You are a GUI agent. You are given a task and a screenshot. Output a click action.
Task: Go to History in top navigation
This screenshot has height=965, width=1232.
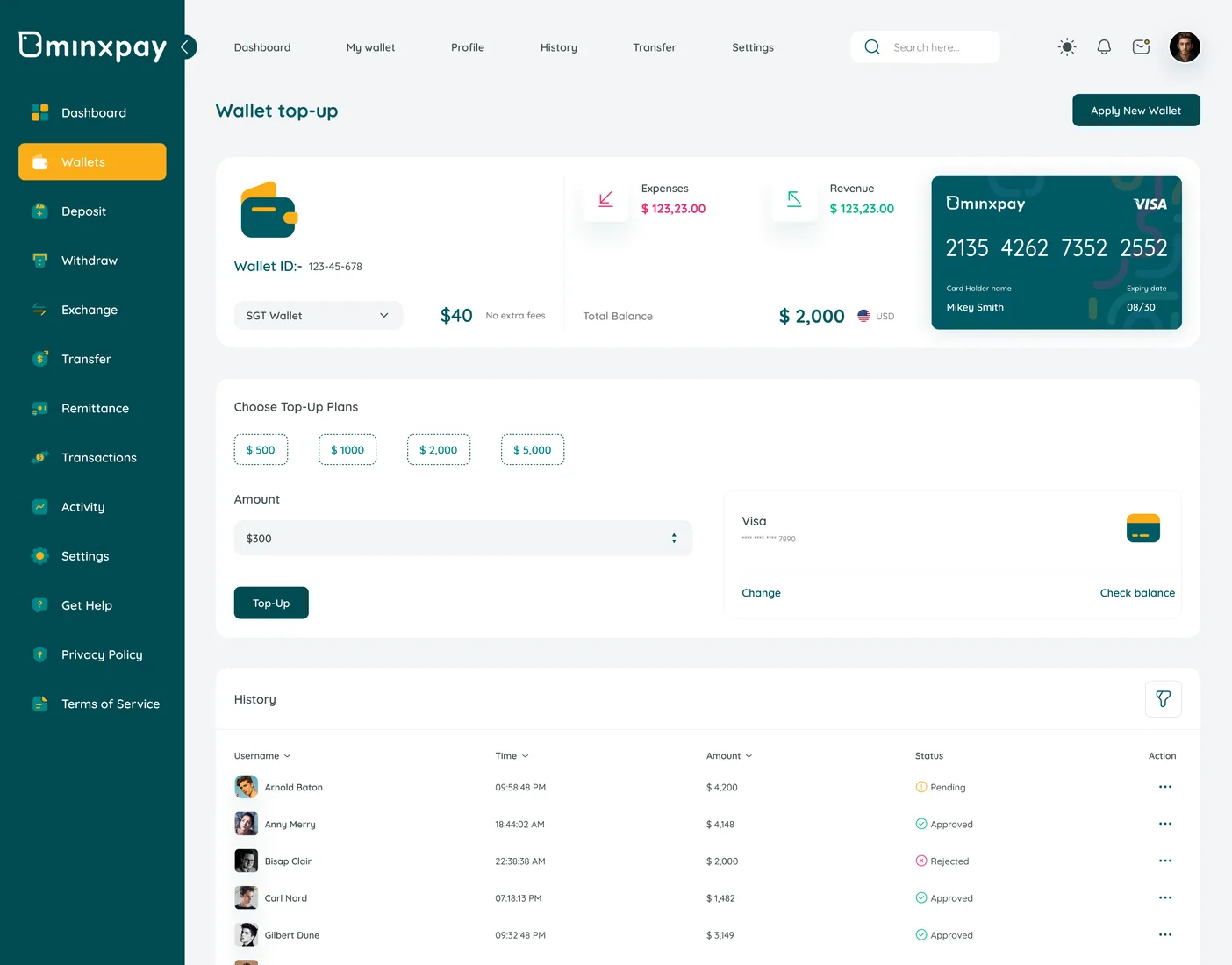[x=559, y=47]
